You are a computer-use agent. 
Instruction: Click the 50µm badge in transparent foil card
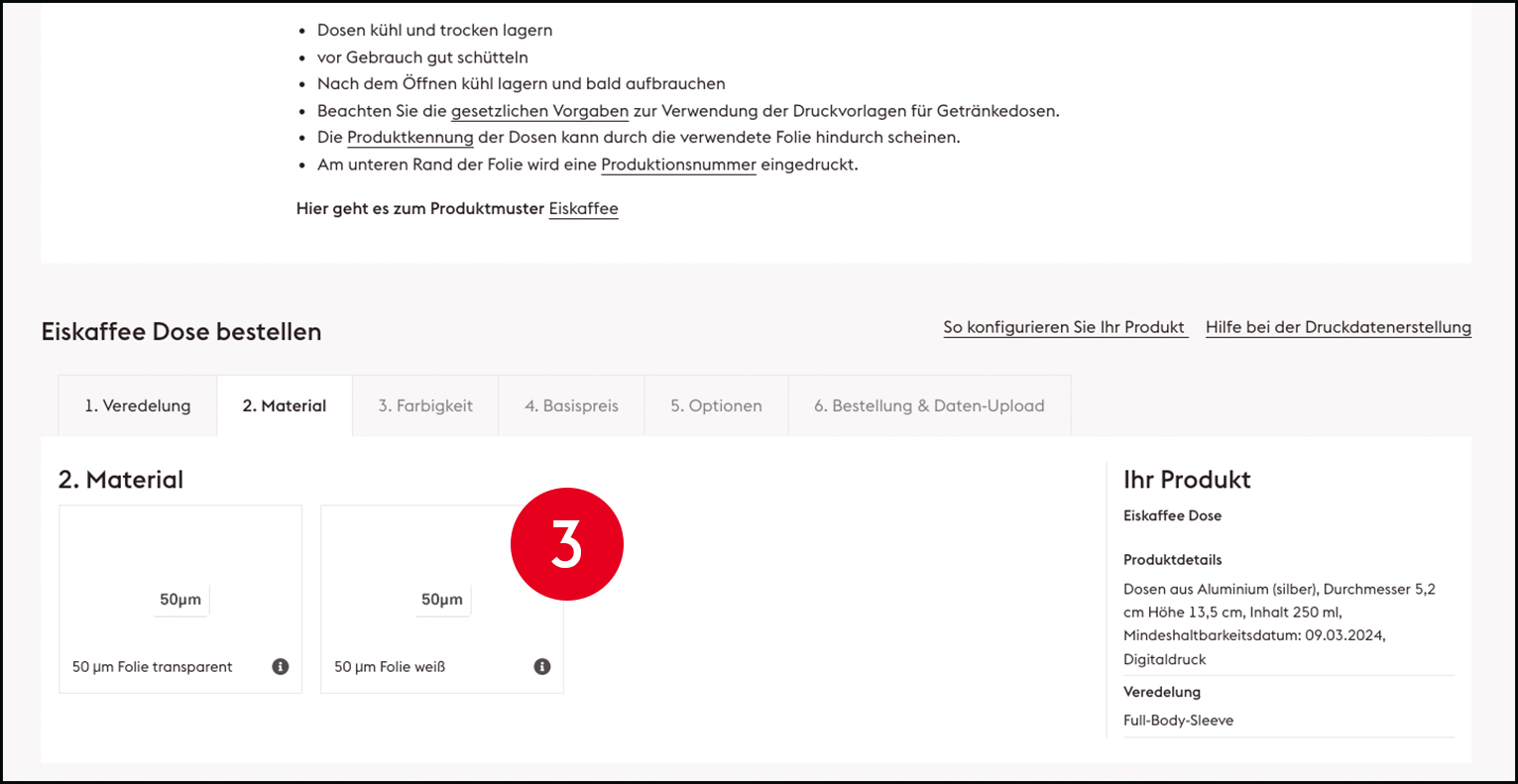180,600
